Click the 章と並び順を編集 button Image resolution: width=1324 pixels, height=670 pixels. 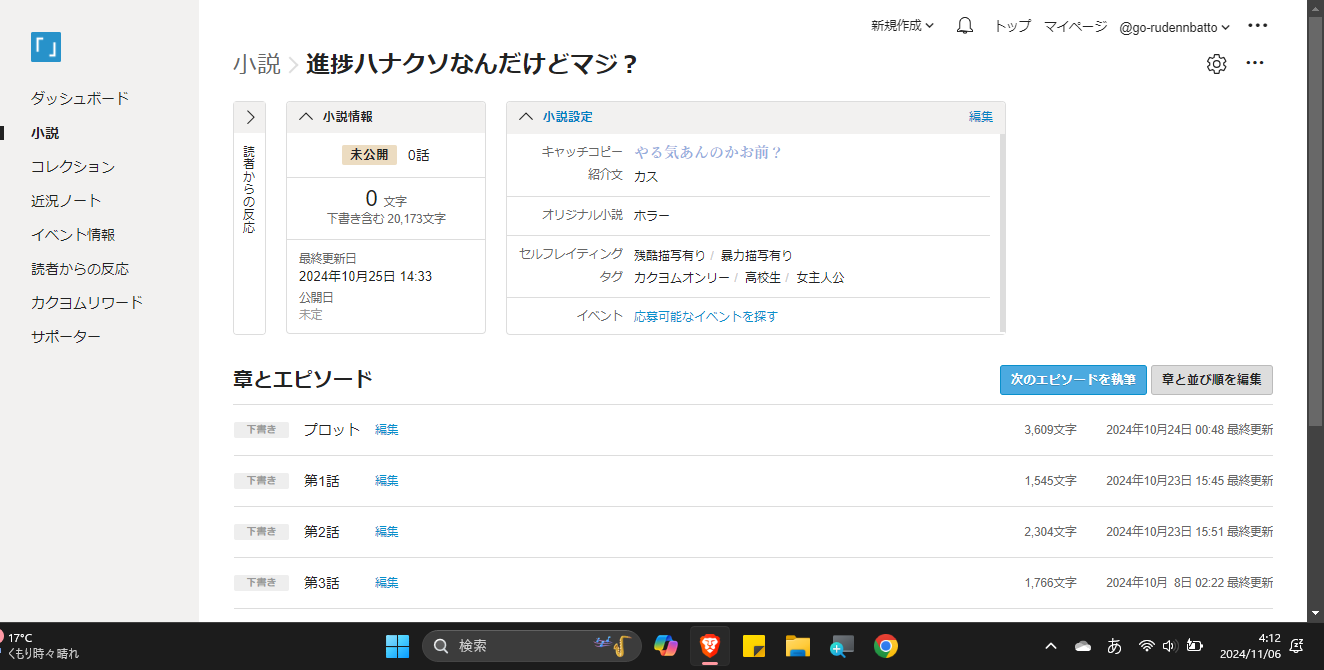[x=1211, y=380]
